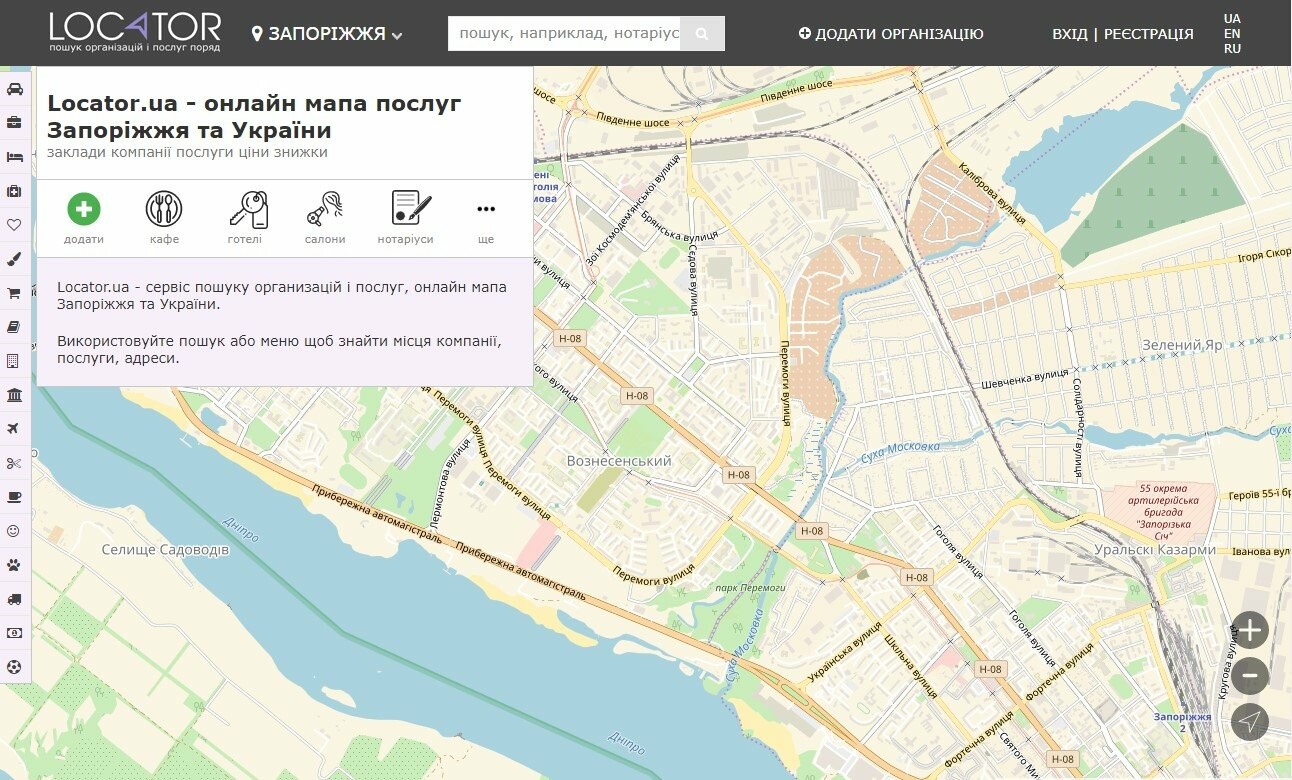This screenshot has height=780, width=1292.
Task: Open the shopping cart category
Action: 14,293
